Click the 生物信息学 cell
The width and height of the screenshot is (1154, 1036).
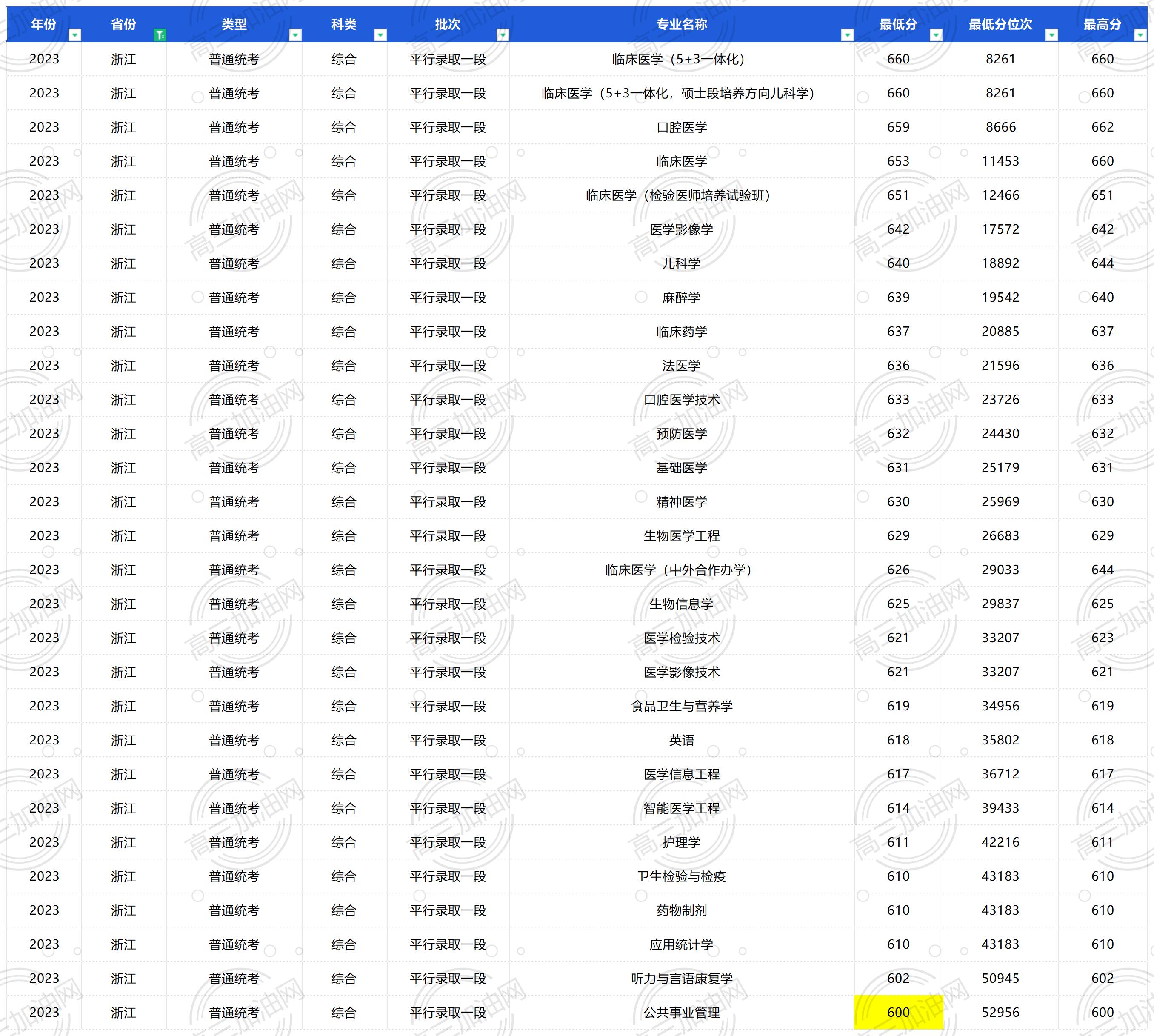click(682, 604)
